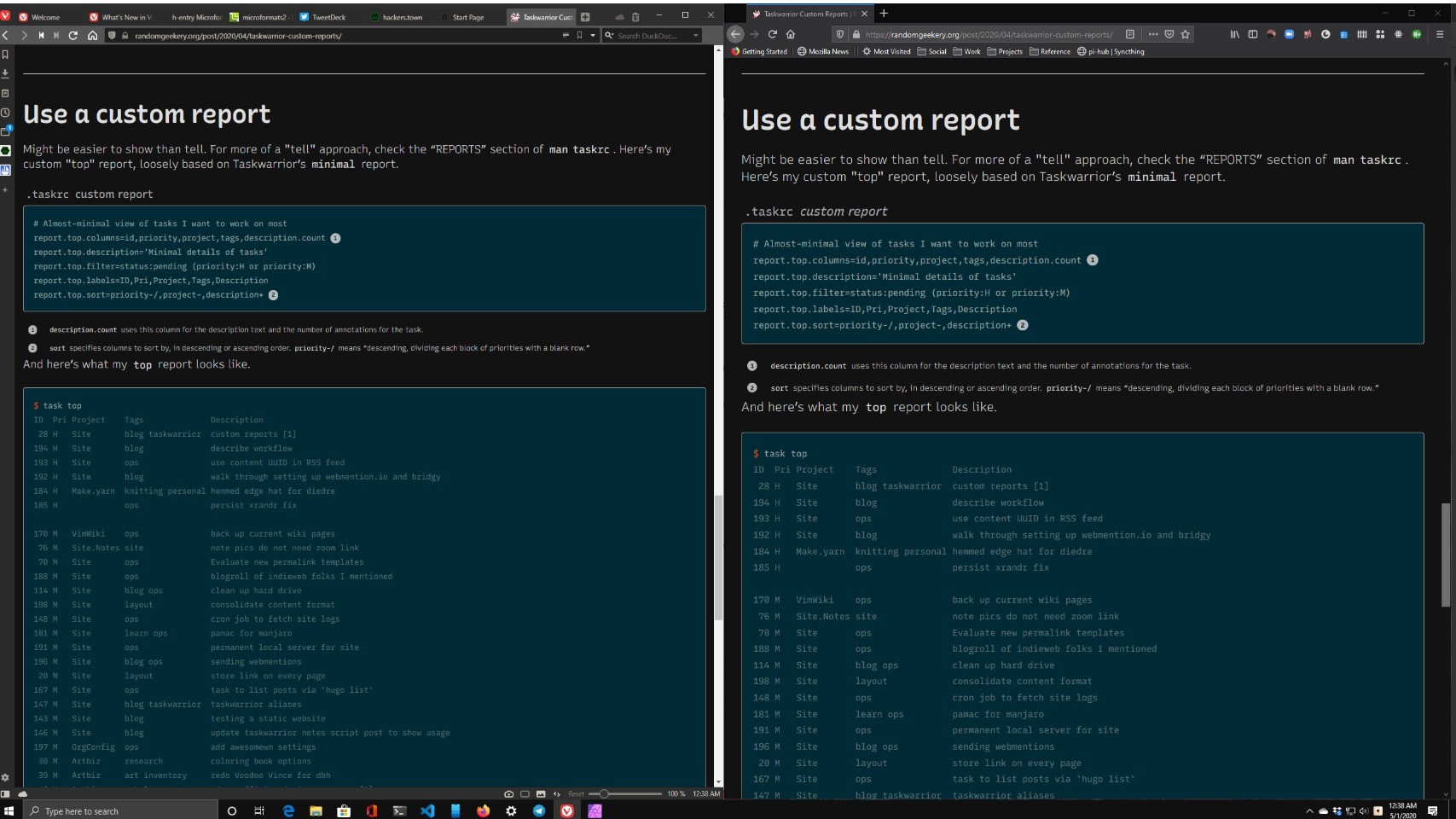Open Getting Started bookmark

(x=759, y=51)
